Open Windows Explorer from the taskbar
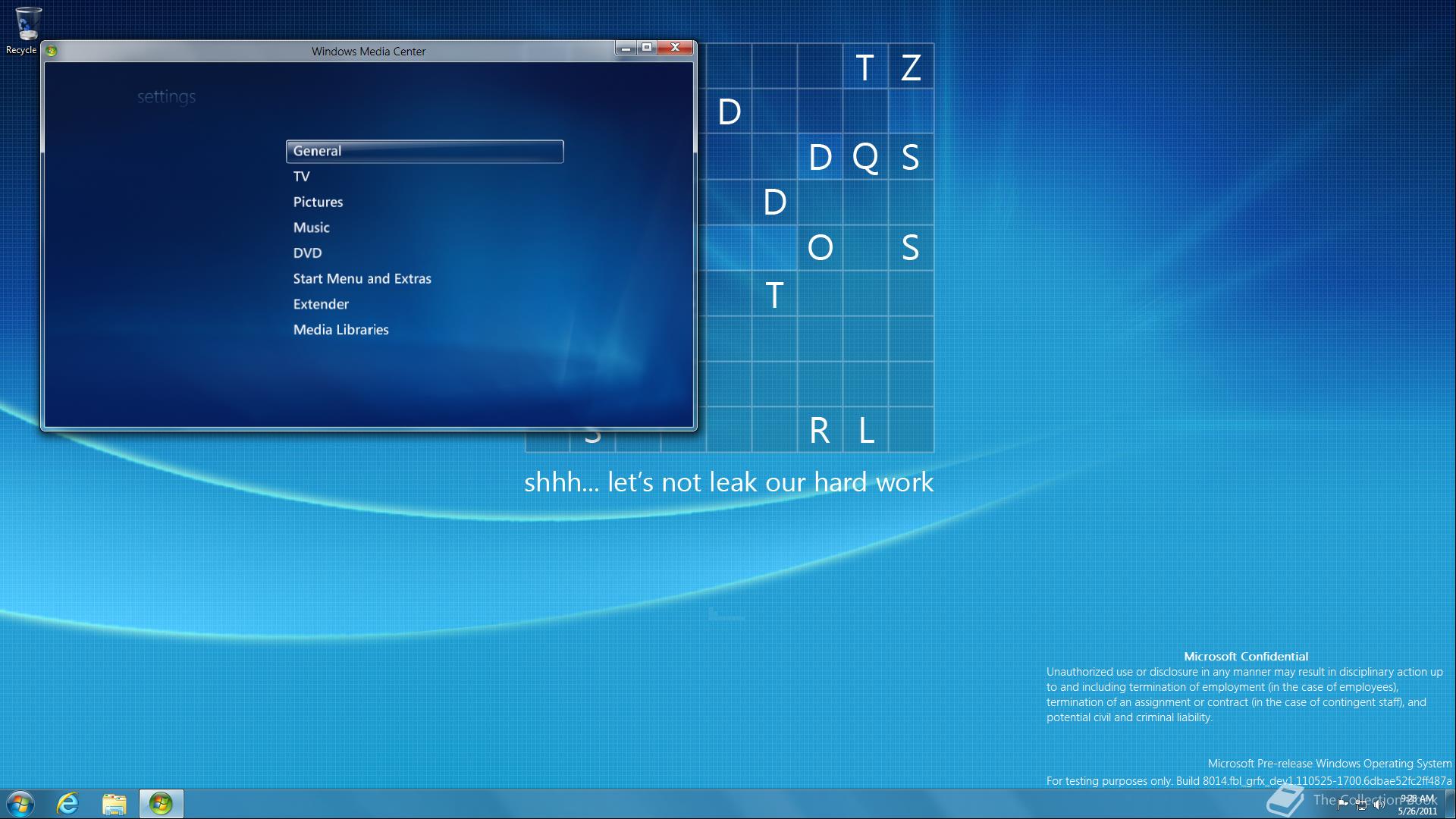The image size is (1456, 819). 115,804
